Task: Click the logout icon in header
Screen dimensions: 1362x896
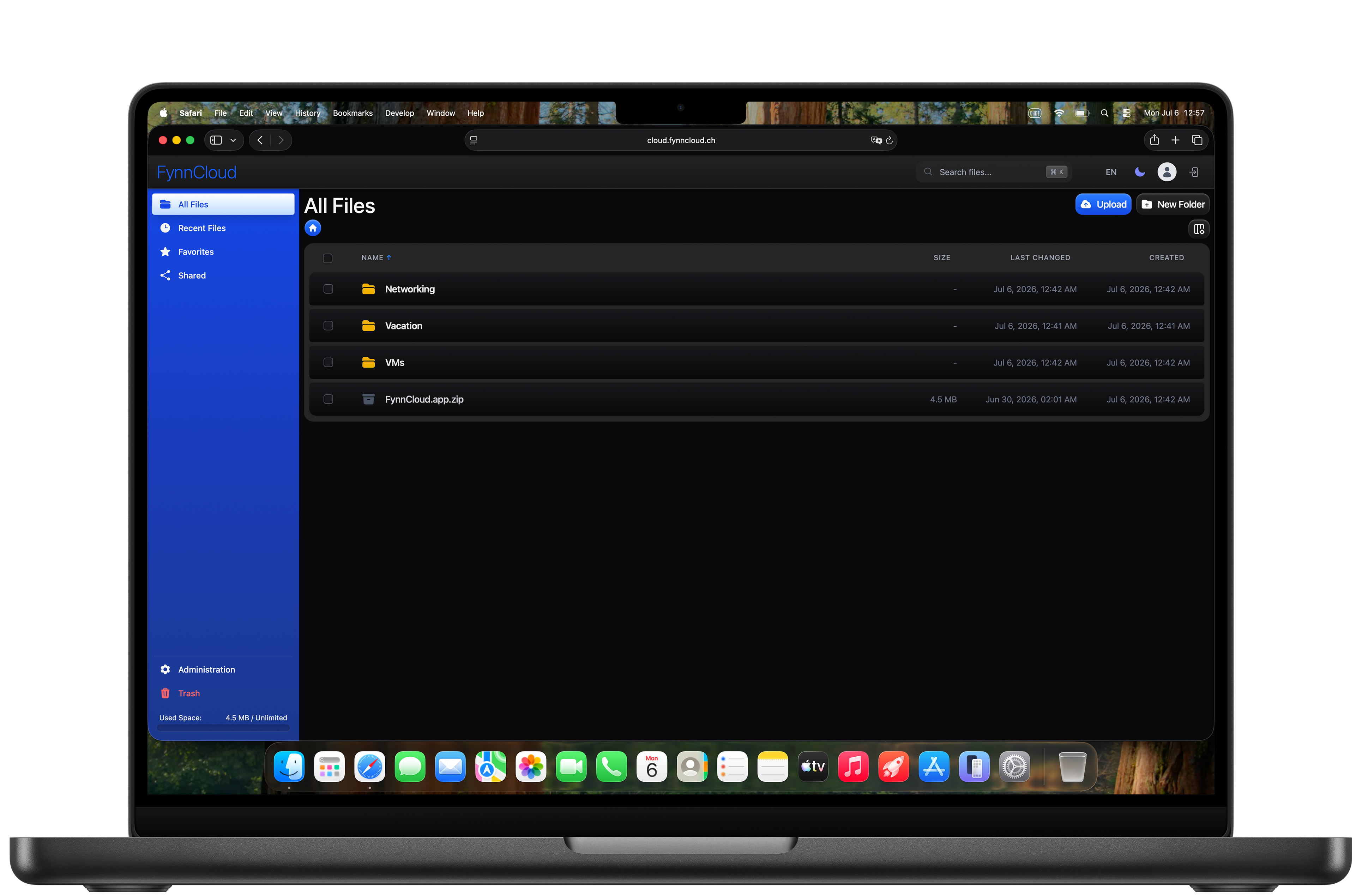Action: point(1194,172)
